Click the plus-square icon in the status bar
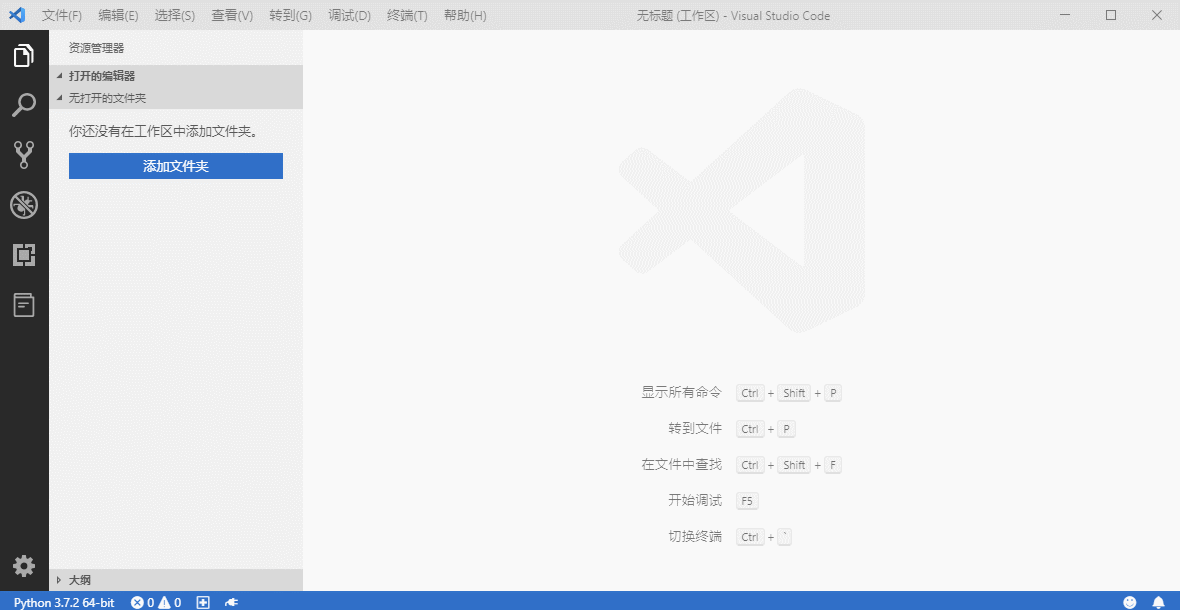This screenshot has width=1180, height=610. tap(202, 602)
